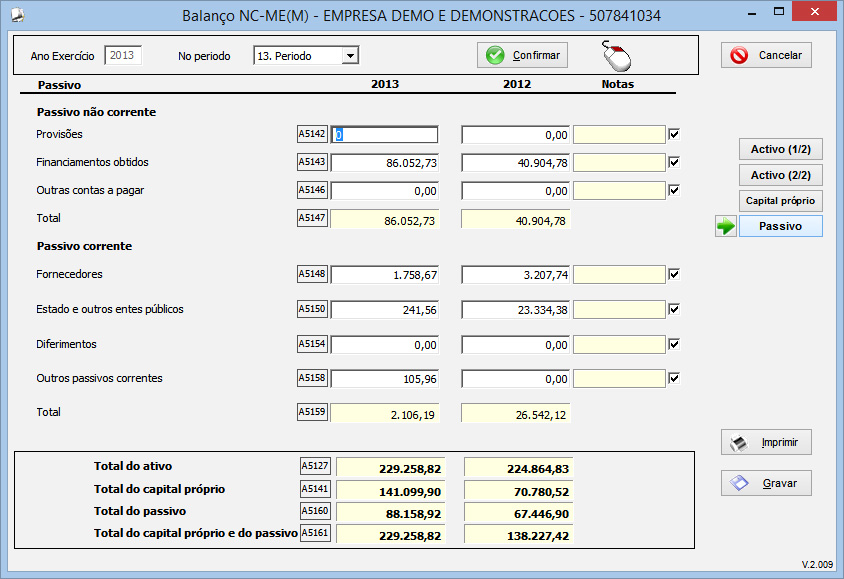Open the Capital próprio page

(x=780, y=201)
